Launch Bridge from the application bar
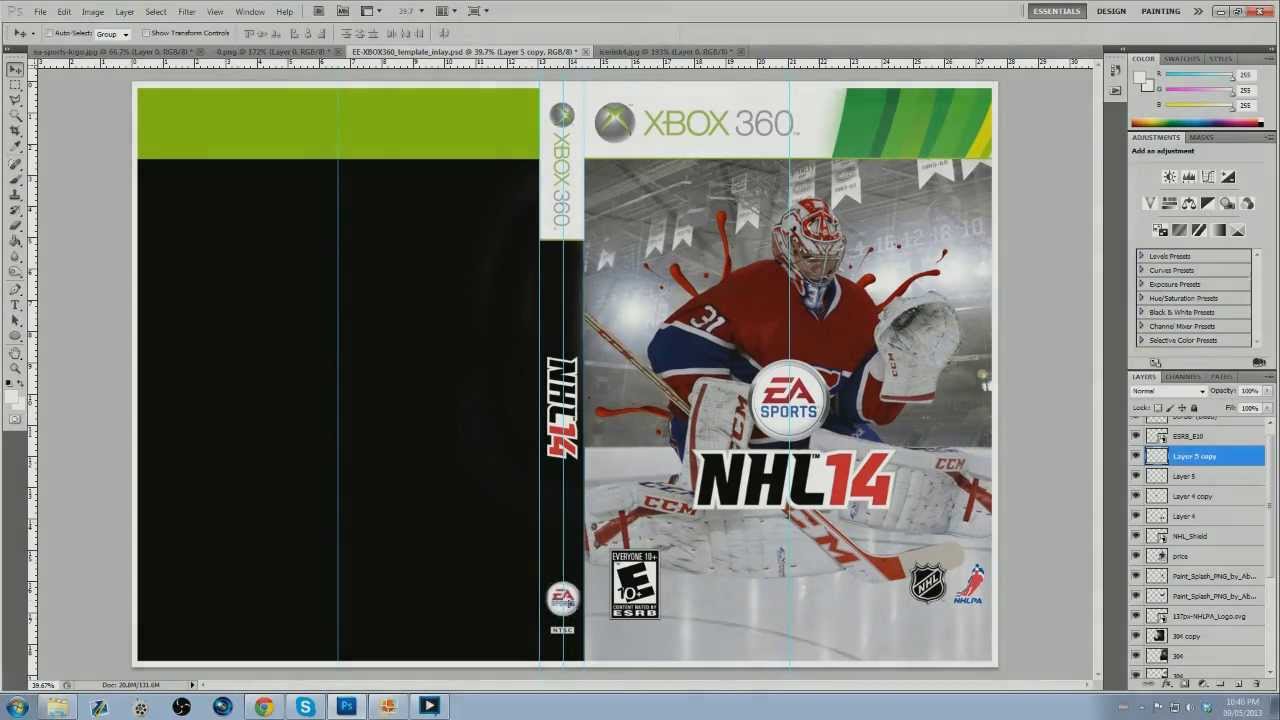 click(x=318, y=11)
